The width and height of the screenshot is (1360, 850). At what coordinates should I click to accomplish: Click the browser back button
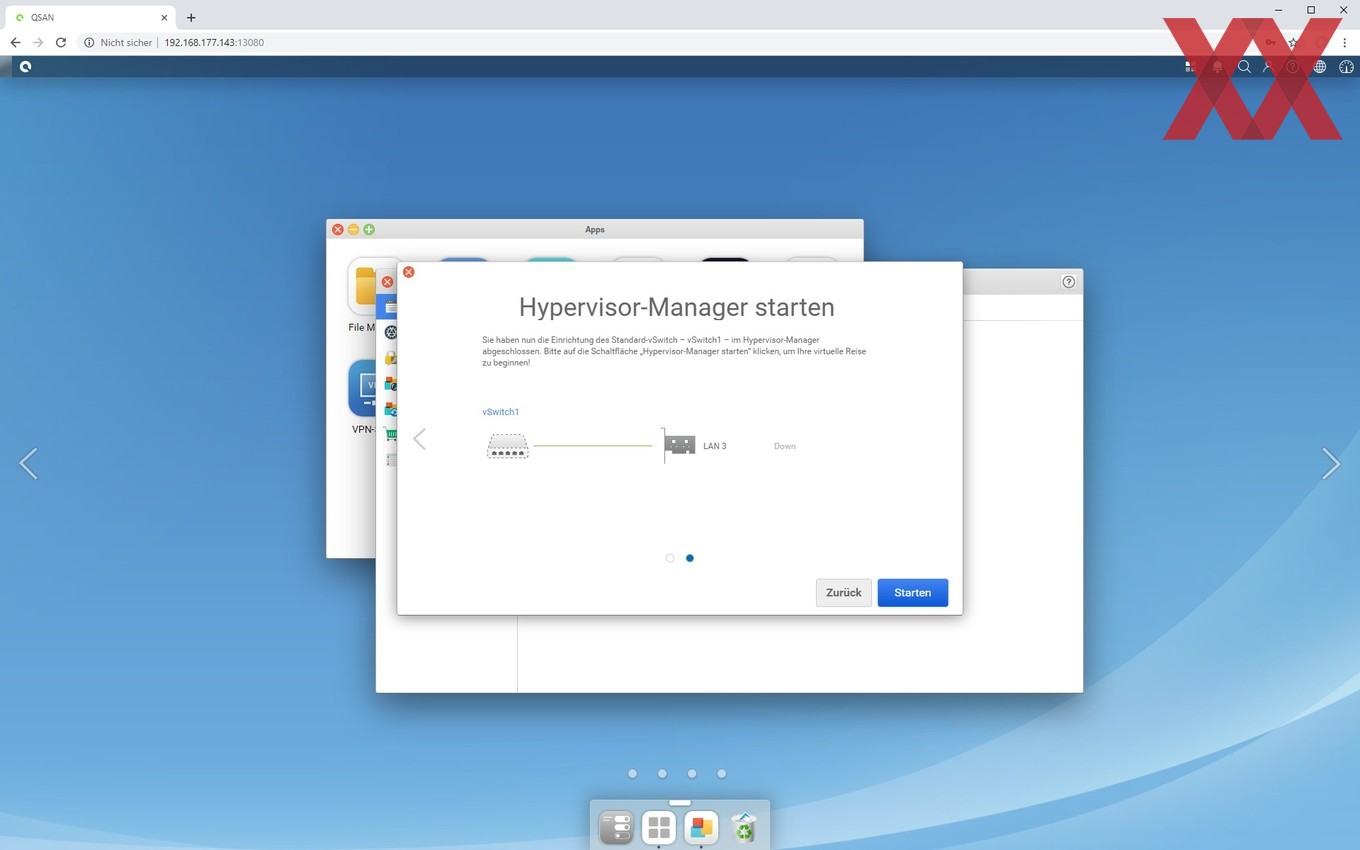tap(15, 42)
